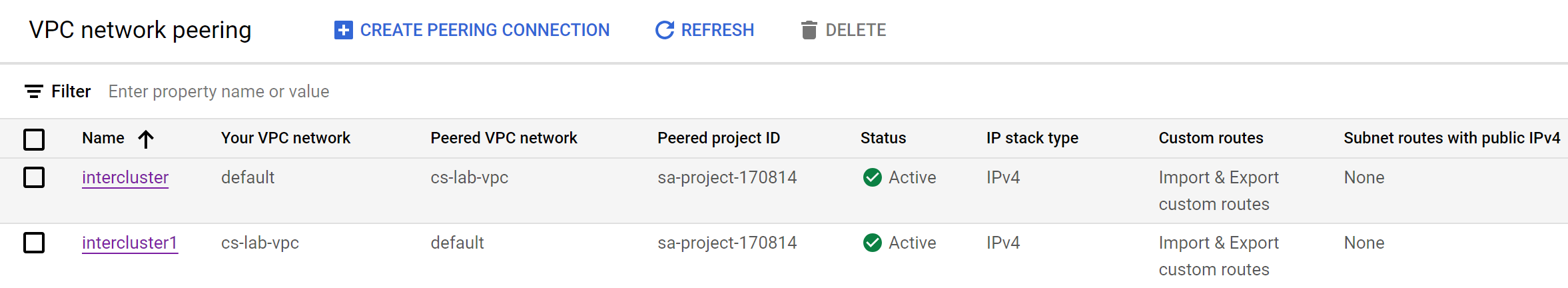
Task: Check the intercluster1 row checkbox
Action: 34,243
